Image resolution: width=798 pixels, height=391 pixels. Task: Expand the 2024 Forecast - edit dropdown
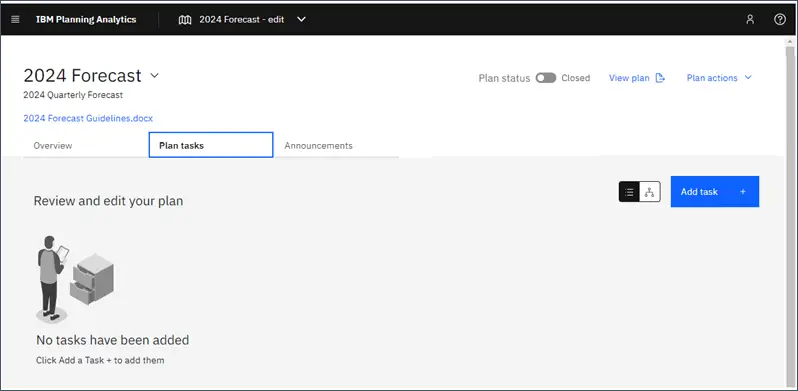[x=301, y=19]
